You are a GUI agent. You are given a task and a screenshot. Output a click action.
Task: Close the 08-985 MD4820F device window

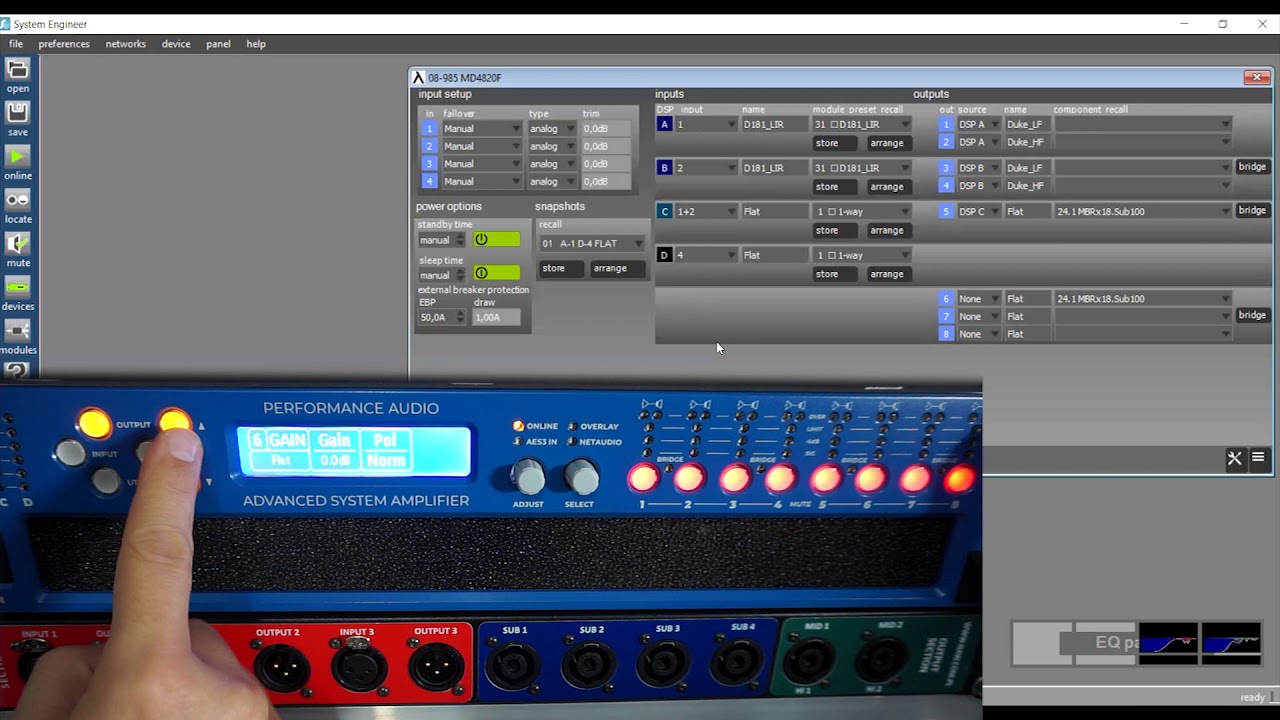coord(1257,77)
